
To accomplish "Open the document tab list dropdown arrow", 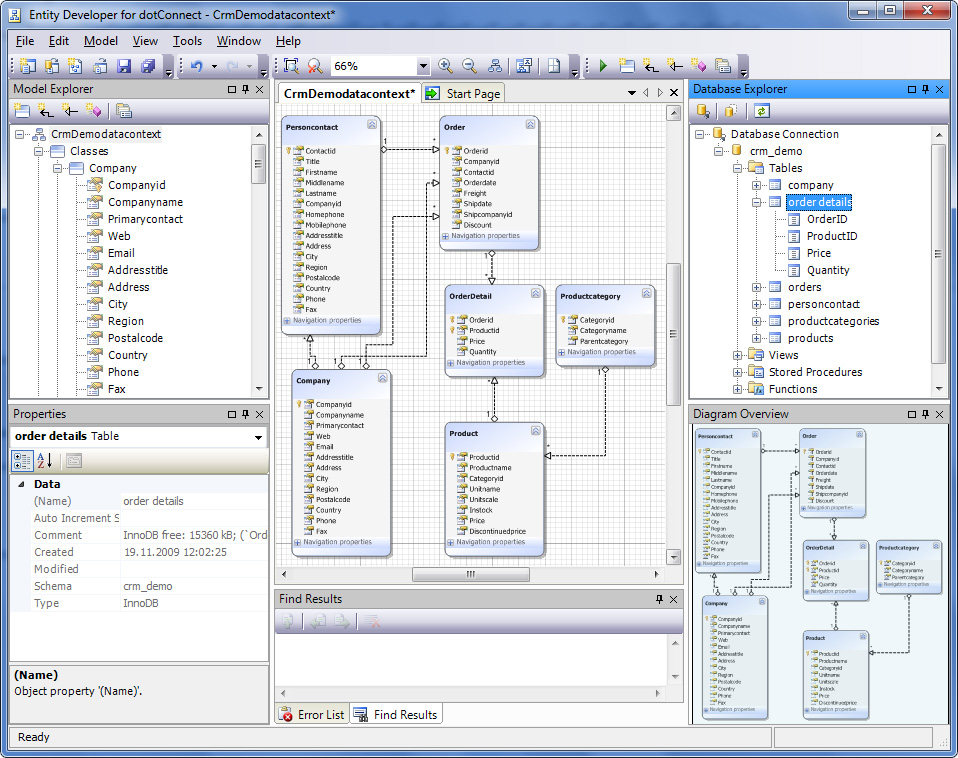I will [632, 93].
